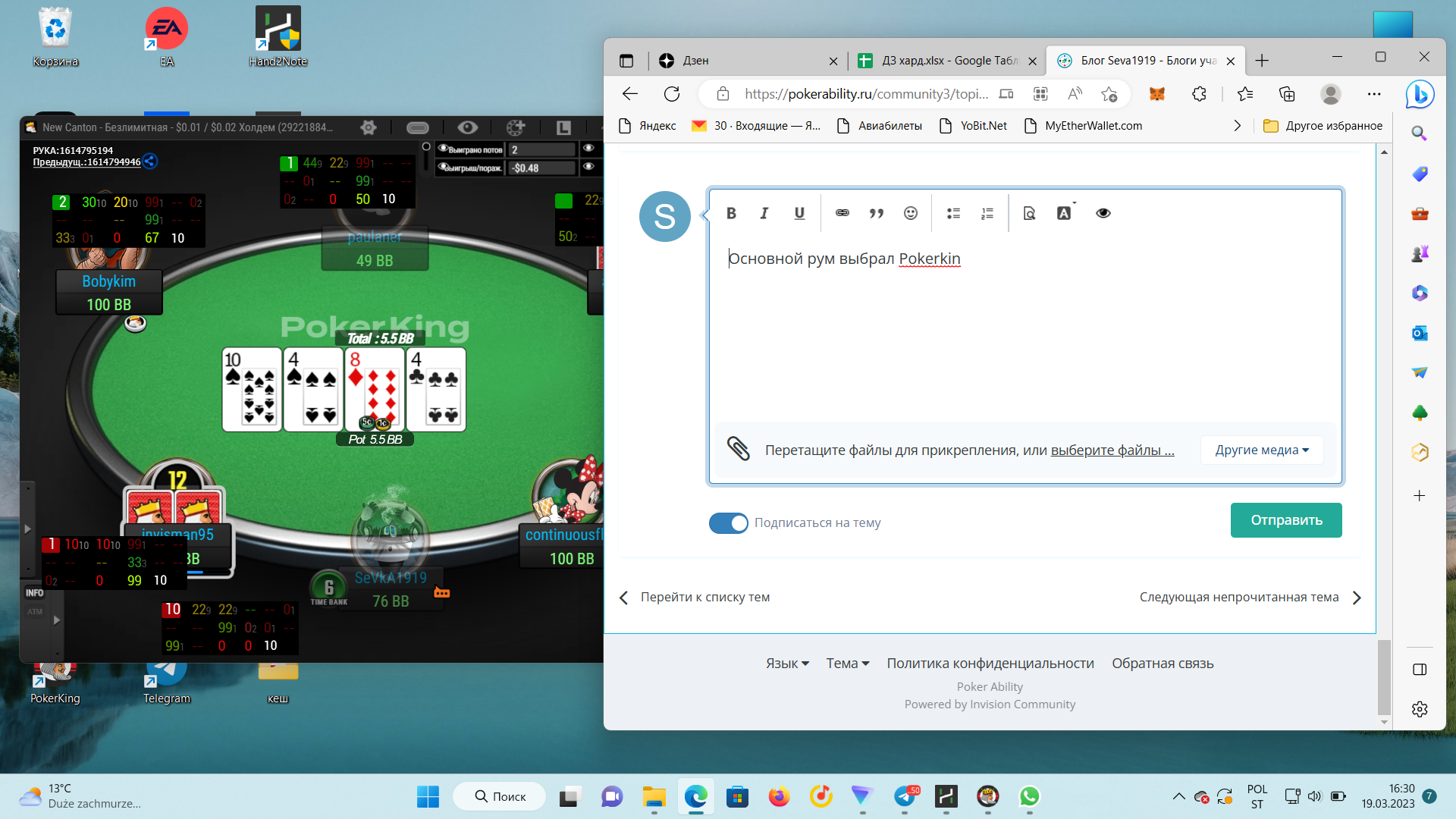The width and height of the screenshot is (1456, 819).
Task: Open the Other media dropdown
Action: 1262,450
